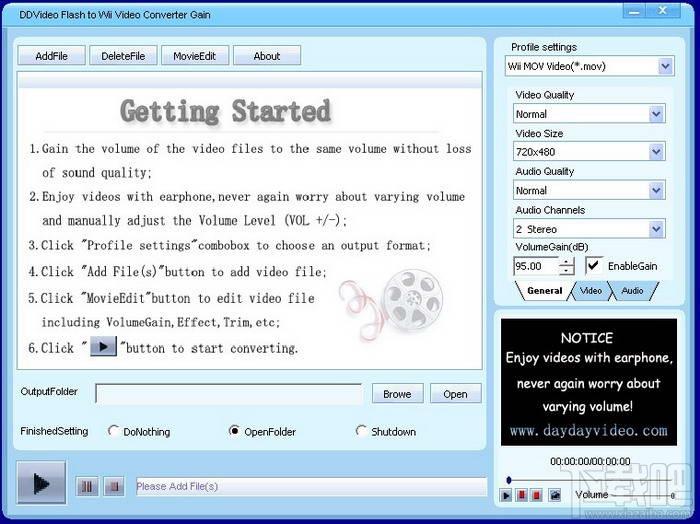Open the output folder with Open button

coord(455,394)
